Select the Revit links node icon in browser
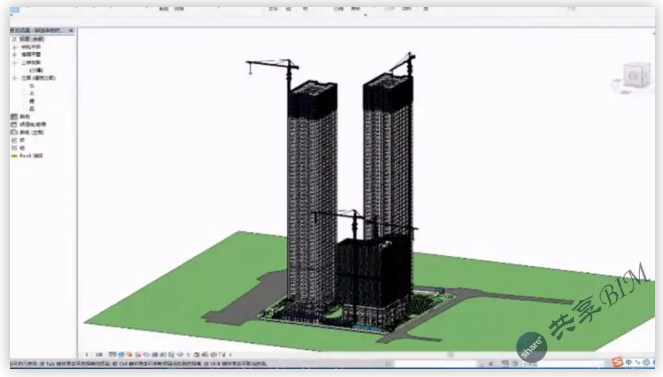 tap(14, 156)
